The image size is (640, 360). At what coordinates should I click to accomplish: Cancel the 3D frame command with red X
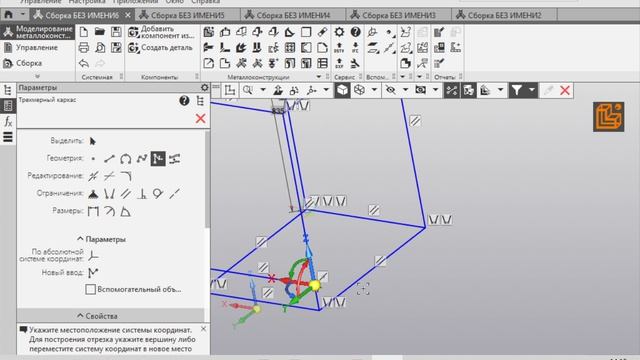coord(200,119)
